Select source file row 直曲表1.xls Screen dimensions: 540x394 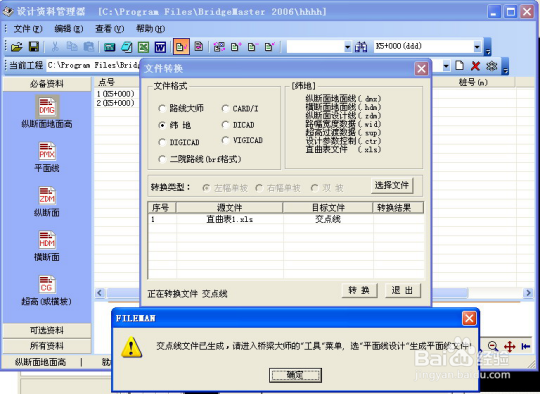(286, 219)
